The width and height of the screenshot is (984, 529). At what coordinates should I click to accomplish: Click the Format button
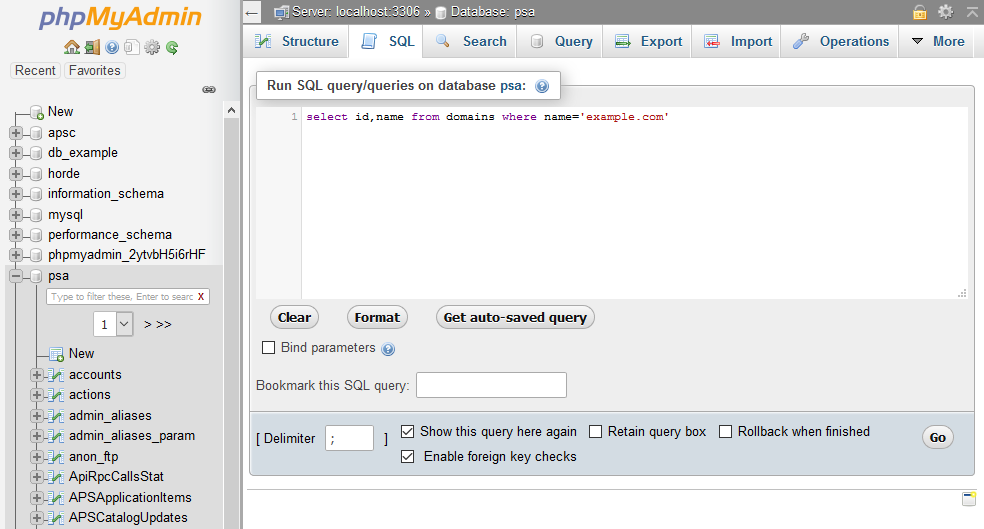[x=377, y=317]
